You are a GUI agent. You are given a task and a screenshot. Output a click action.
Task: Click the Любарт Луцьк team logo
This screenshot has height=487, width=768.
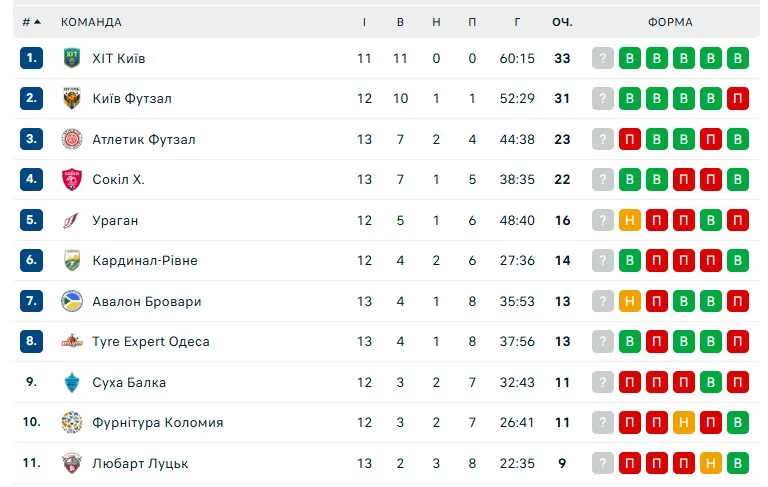72,463
